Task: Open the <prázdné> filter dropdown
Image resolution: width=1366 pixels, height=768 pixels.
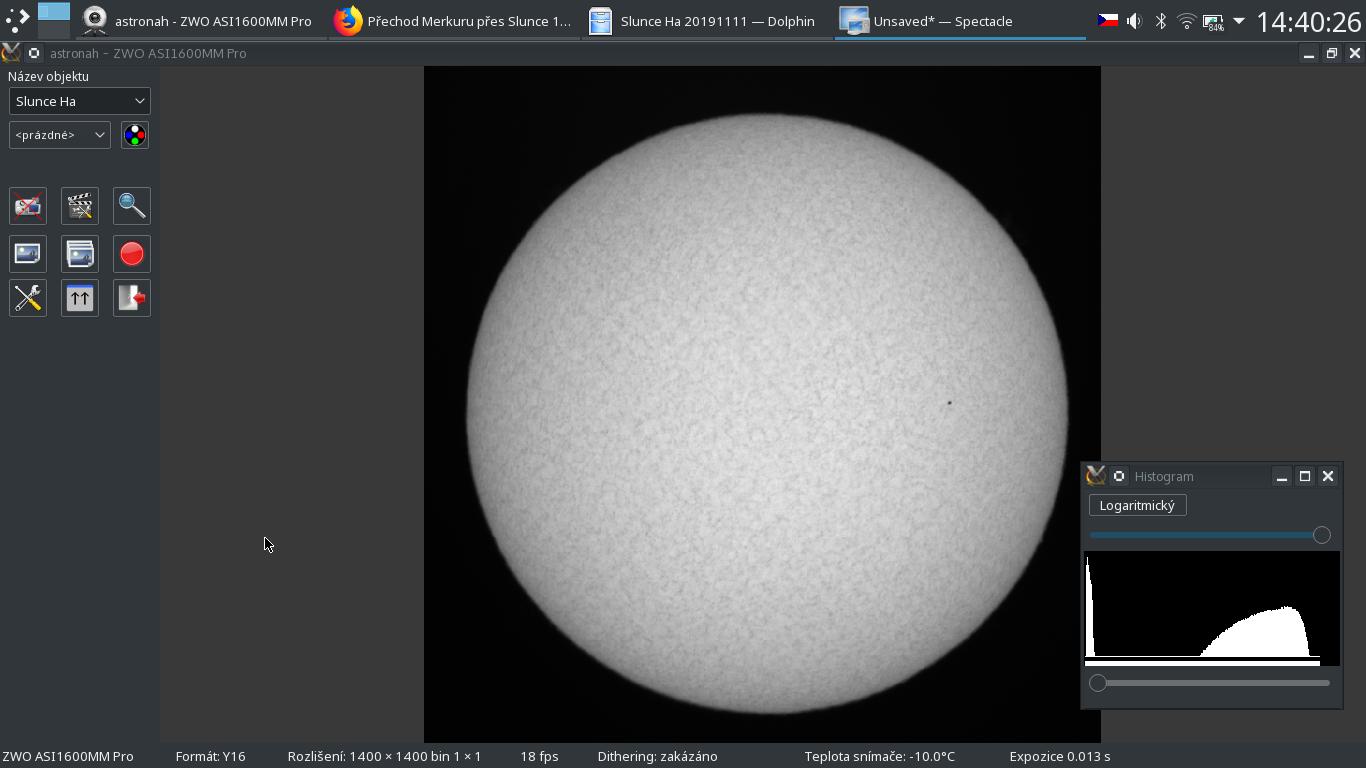Action: coord(60,135)
